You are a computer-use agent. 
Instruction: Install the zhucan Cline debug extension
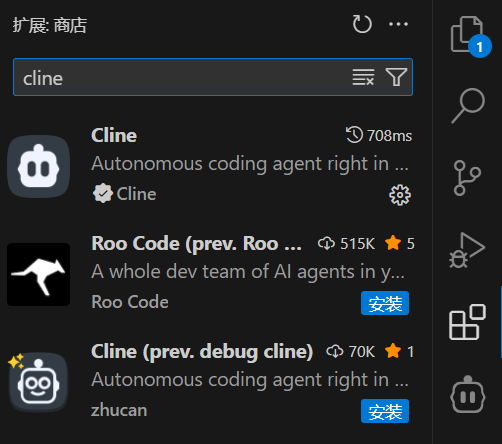(385, 411)
